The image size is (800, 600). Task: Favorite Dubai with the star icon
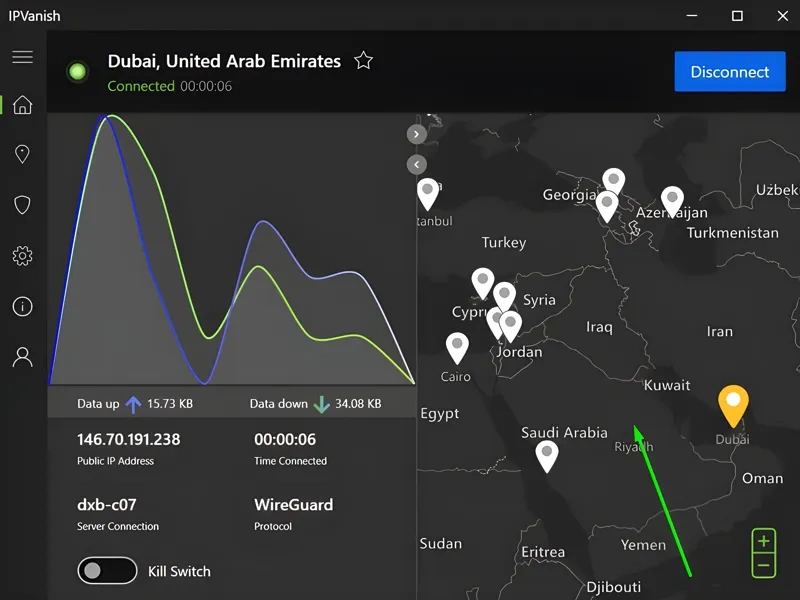pos(363,61)
